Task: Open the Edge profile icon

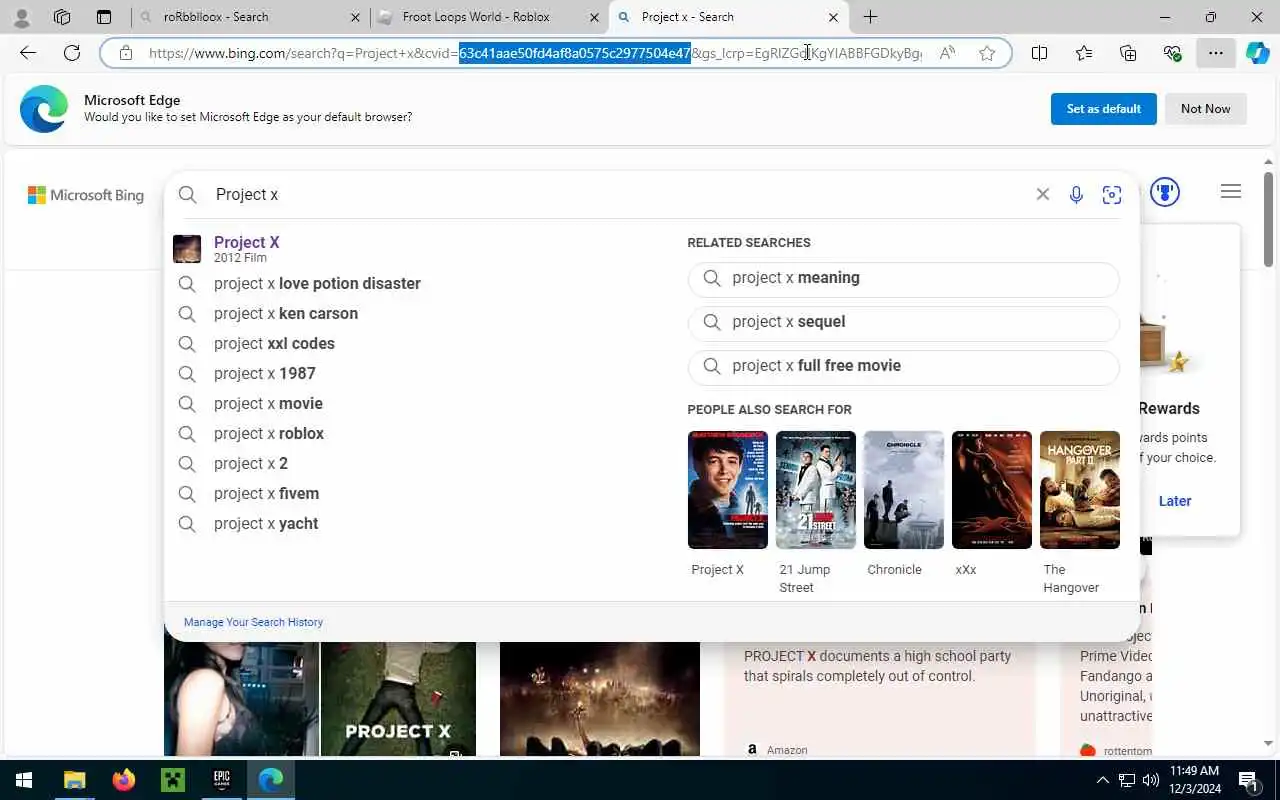Action: click(21, 17)
